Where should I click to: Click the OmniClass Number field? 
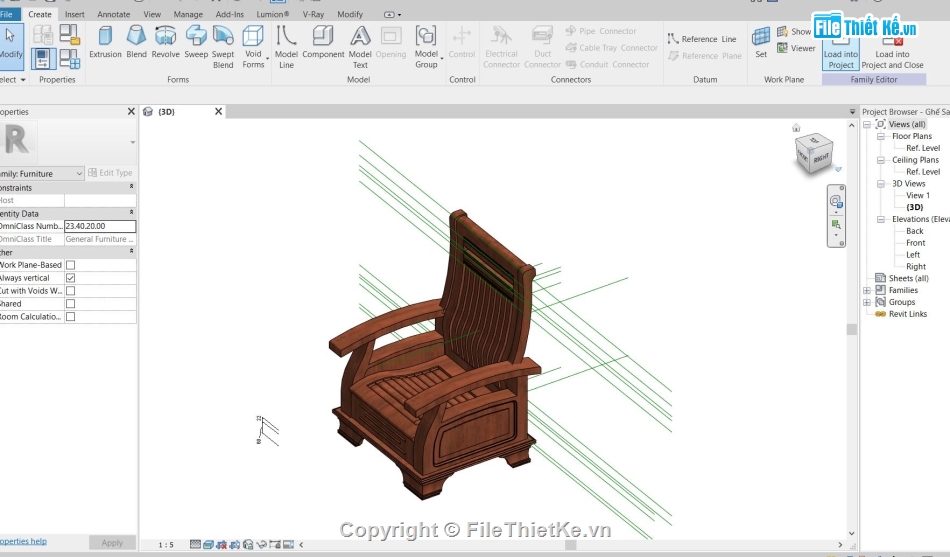100,226
